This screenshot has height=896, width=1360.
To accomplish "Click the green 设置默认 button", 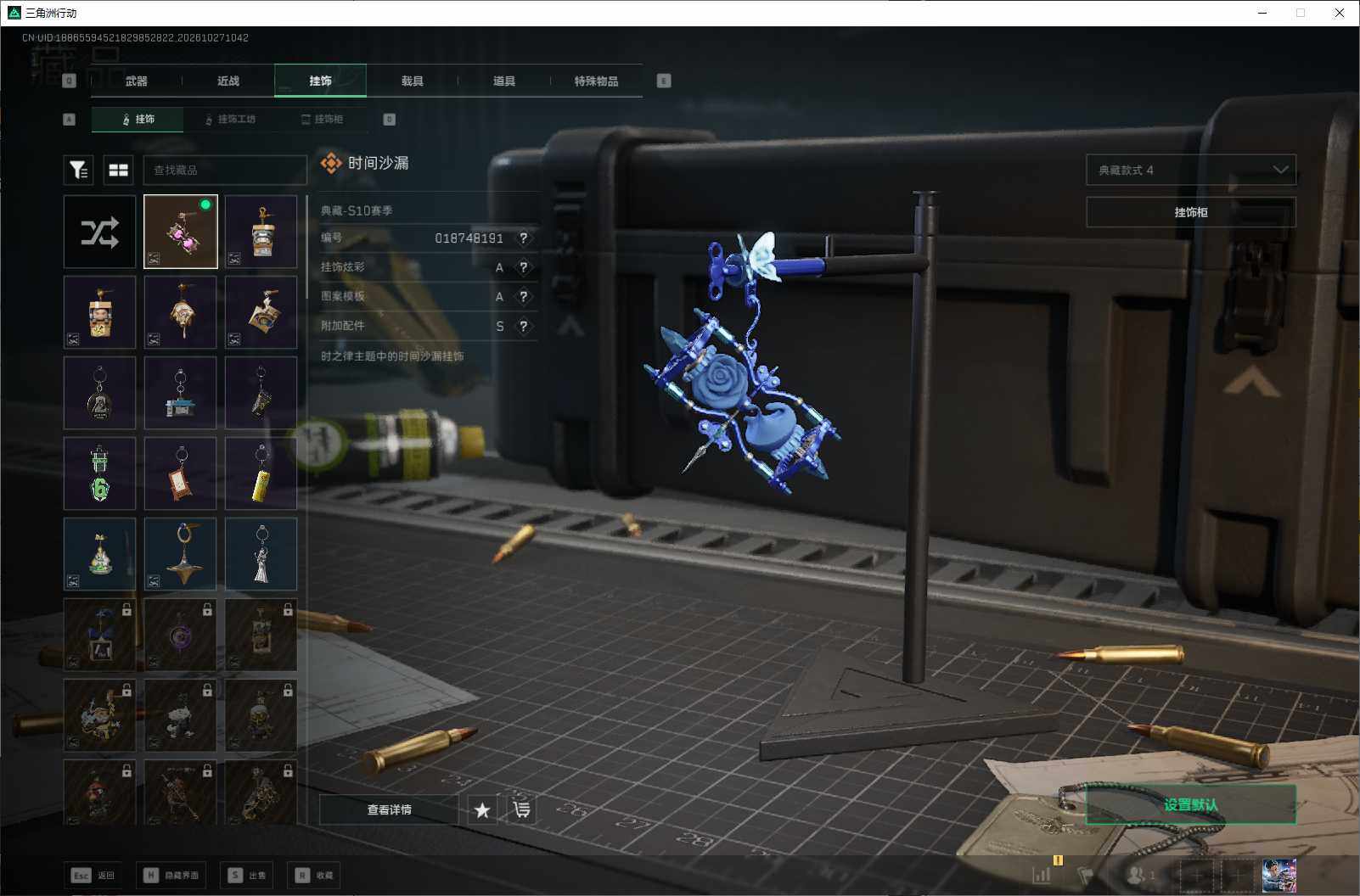I will [1191, 804].
